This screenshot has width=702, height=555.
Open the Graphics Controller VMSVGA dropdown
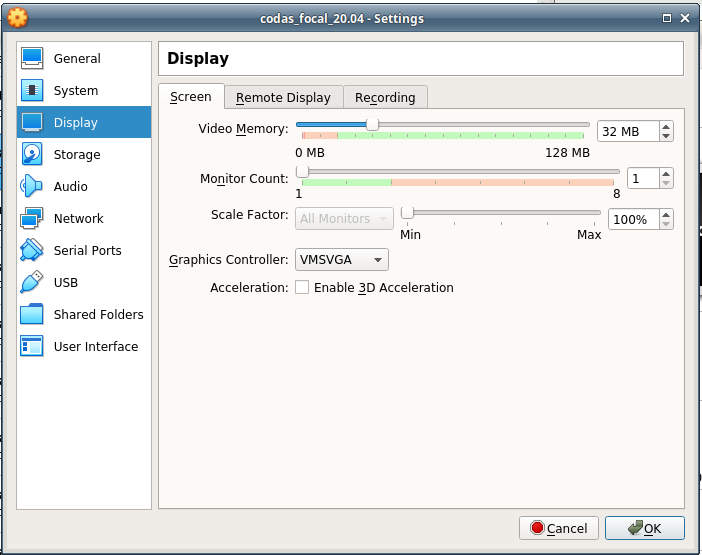pyautogui.click(x=342, y=260)
